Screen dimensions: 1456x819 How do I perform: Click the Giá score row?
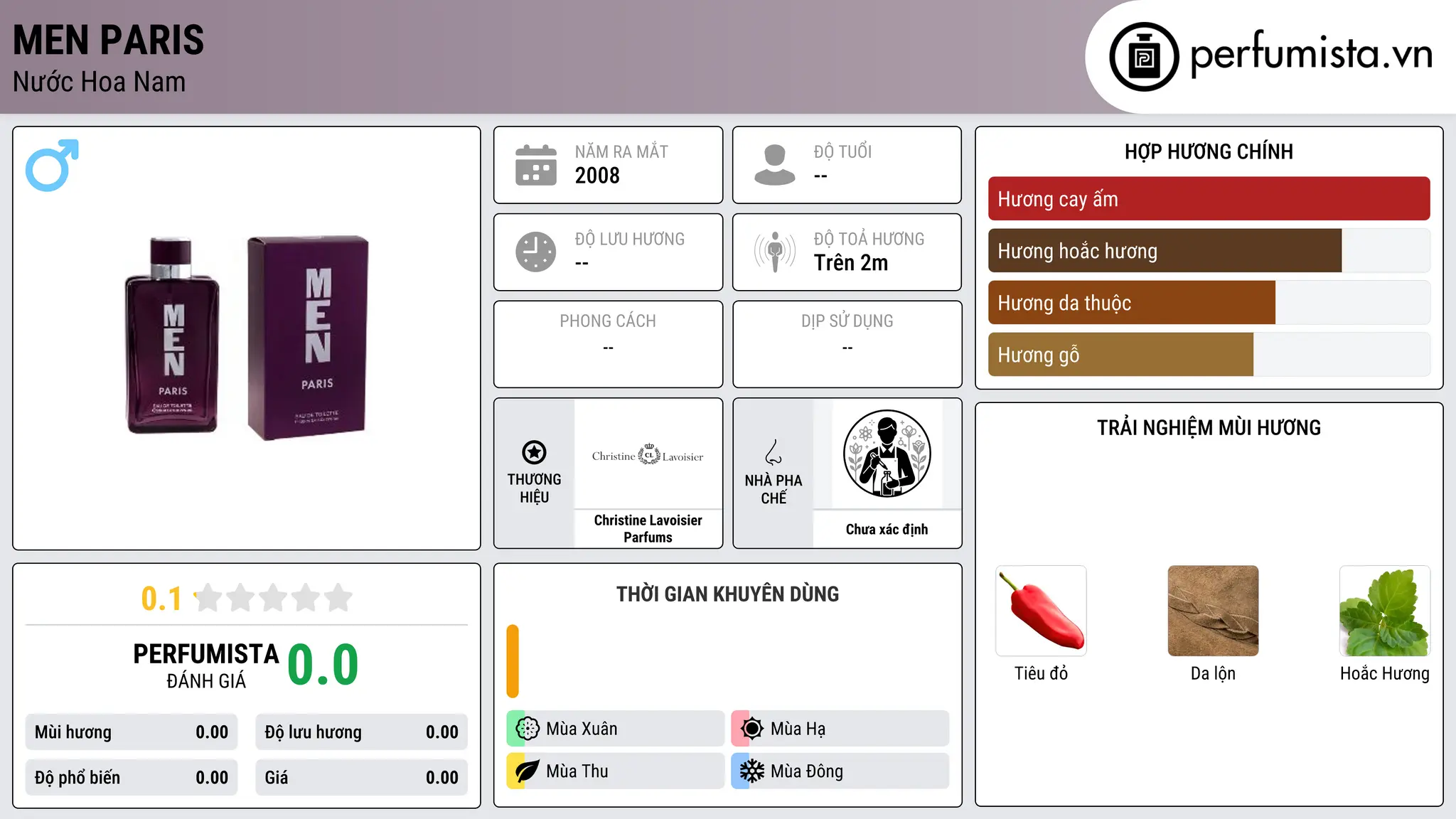coord(361,778)
